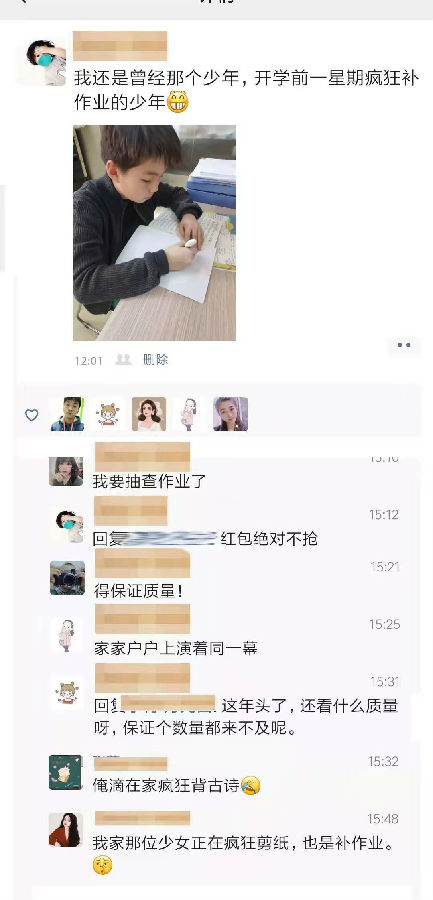Click the 删除 delete link
This screenshot has width=433, height=900.
(155, 360)
